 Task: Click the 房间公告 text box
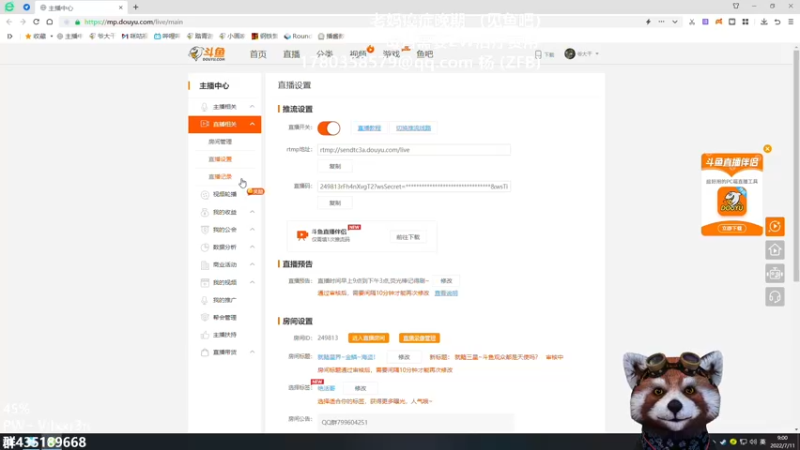click(x=415, y=422)
